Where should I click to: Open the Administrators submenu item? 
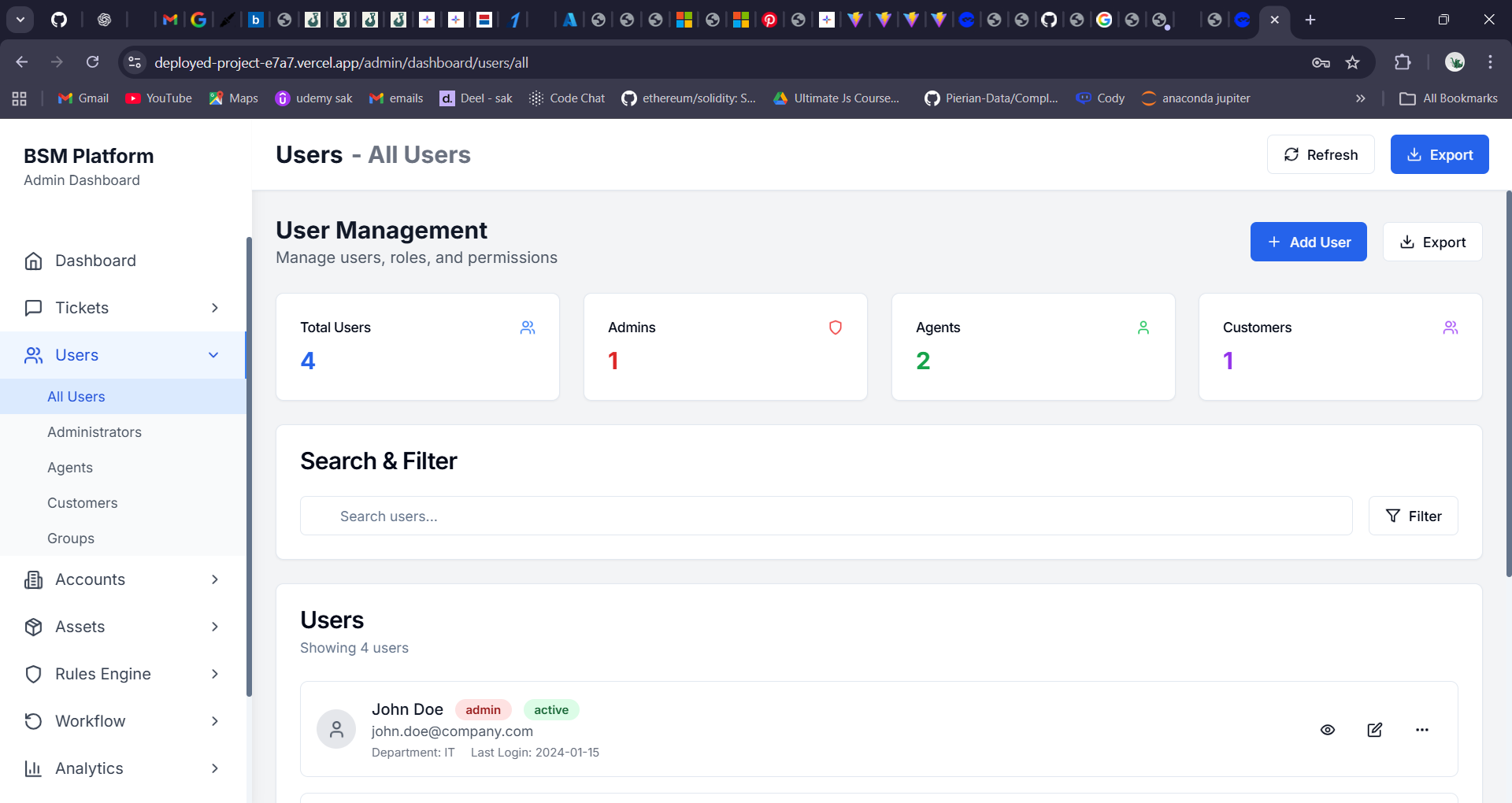click(x=123, y=432)
